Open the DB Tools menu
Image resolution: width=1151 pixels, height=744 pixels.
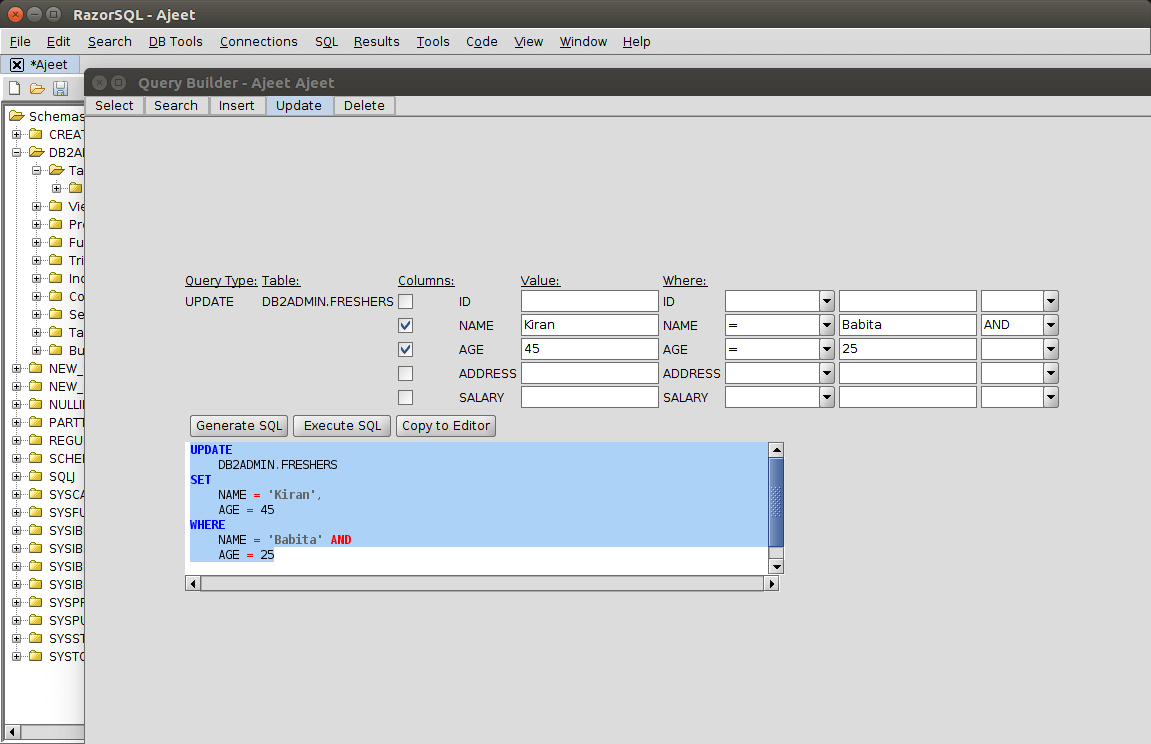[175, 42]
